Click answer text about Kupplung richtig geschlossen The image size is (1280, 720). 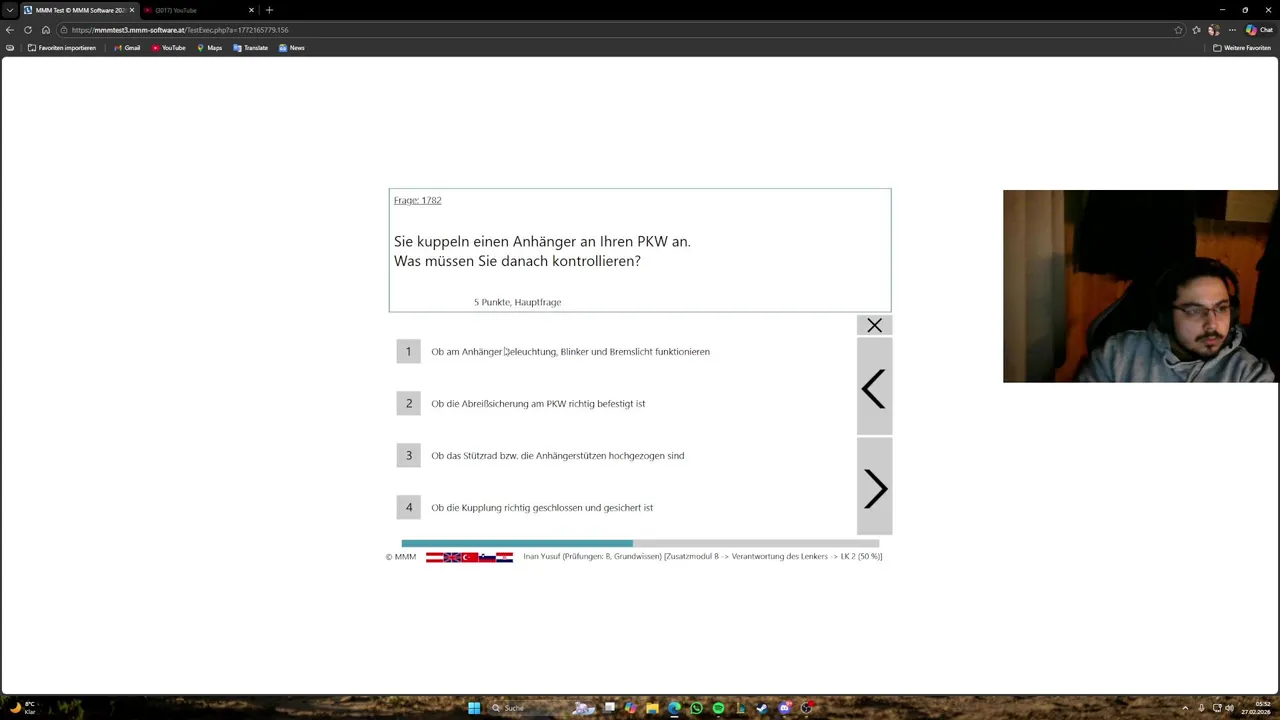[x=542, y=508]
